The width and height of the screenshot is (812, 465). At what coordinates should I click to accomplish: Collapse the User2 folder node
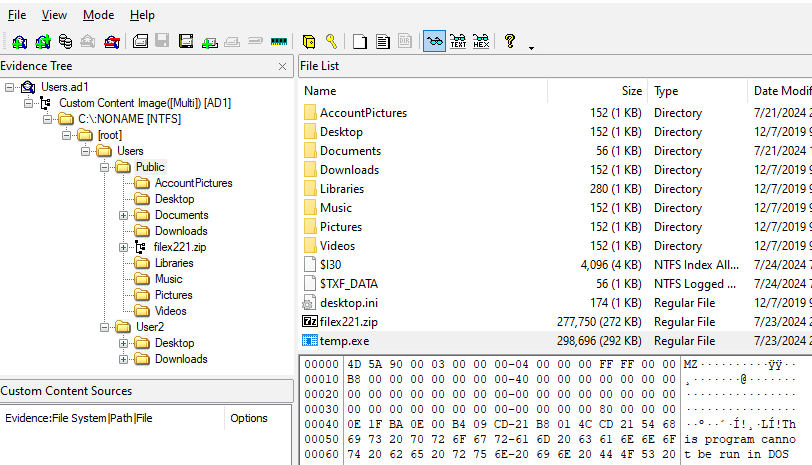point(105,327)
